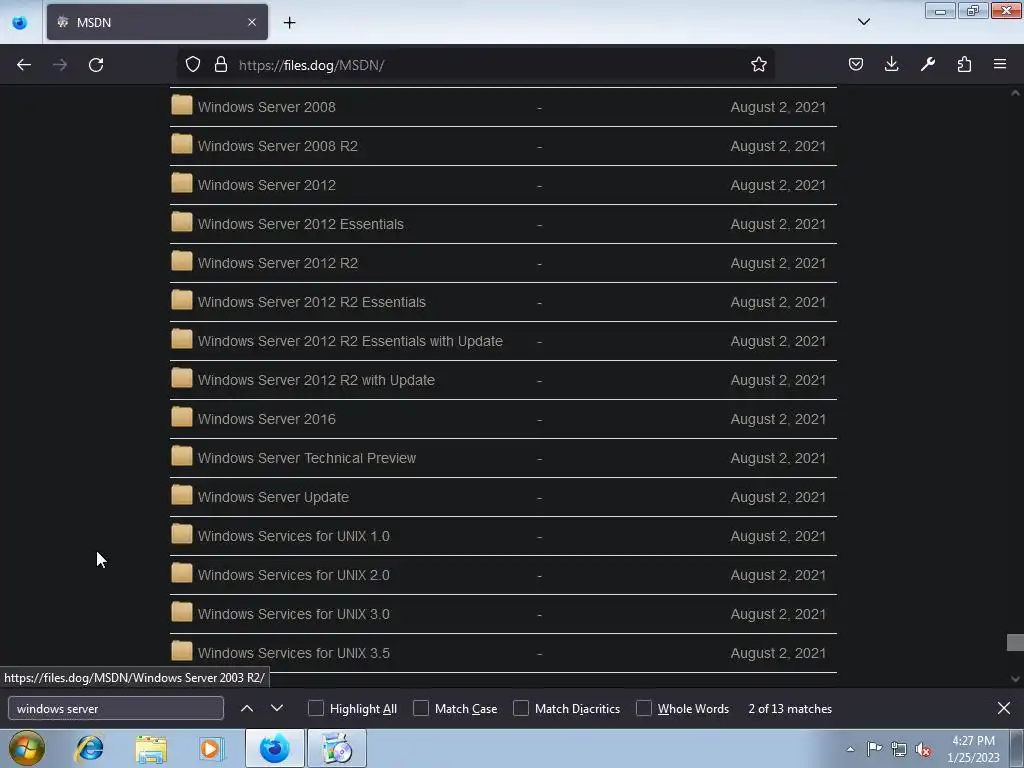The width and height of the screenshot is (1024, 768).
Task: Open a new browser tab
Action: pyautogui.click(x=289, y=22)
